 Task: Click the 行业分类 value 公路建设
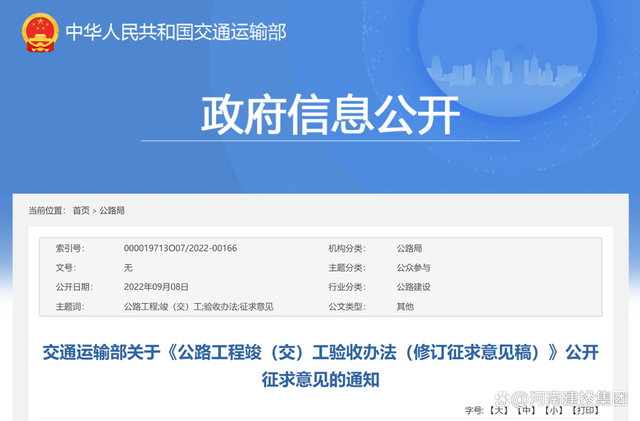(413, 286)
